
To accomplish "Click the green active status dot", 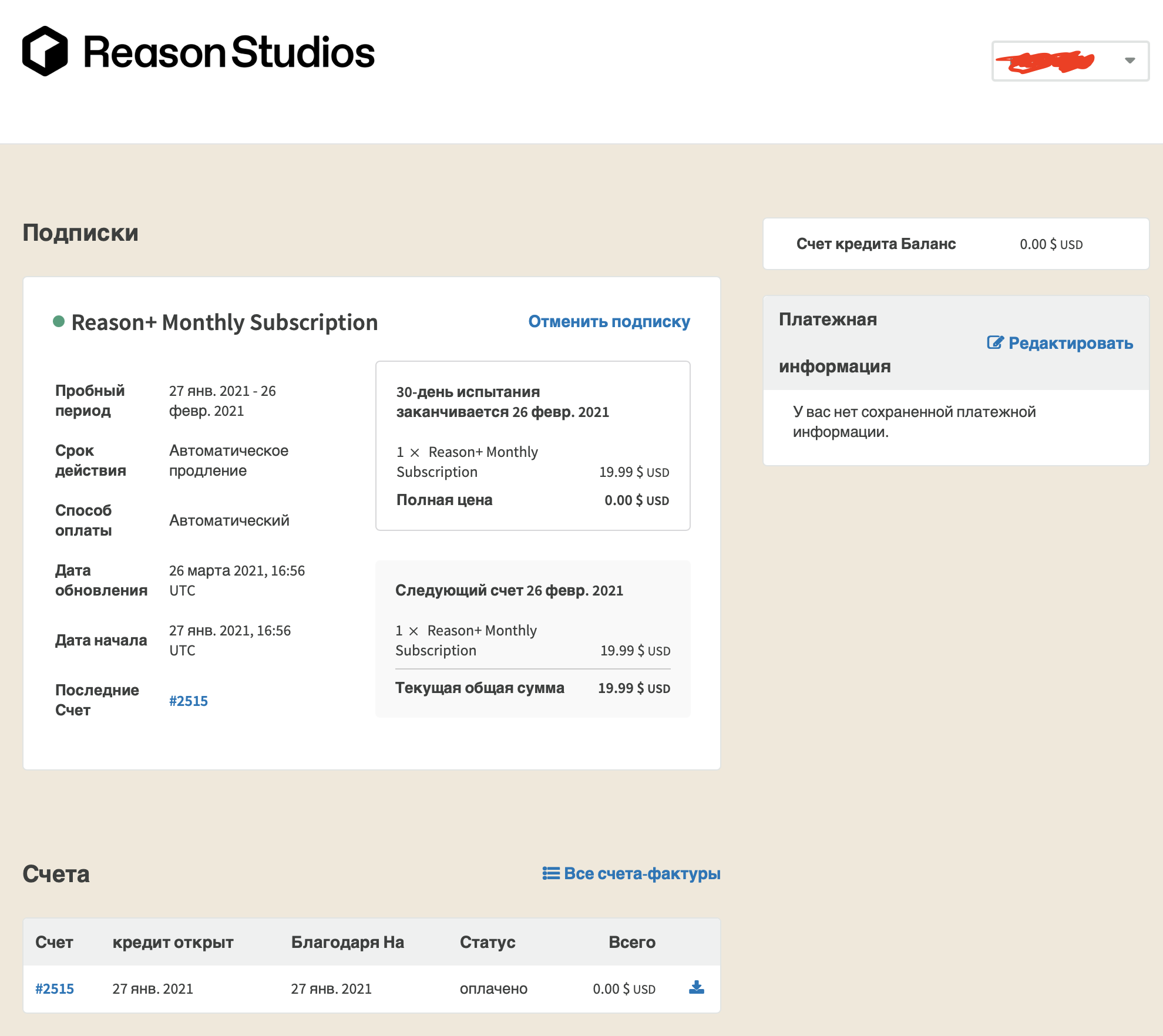I will click(x=59, y=321).
